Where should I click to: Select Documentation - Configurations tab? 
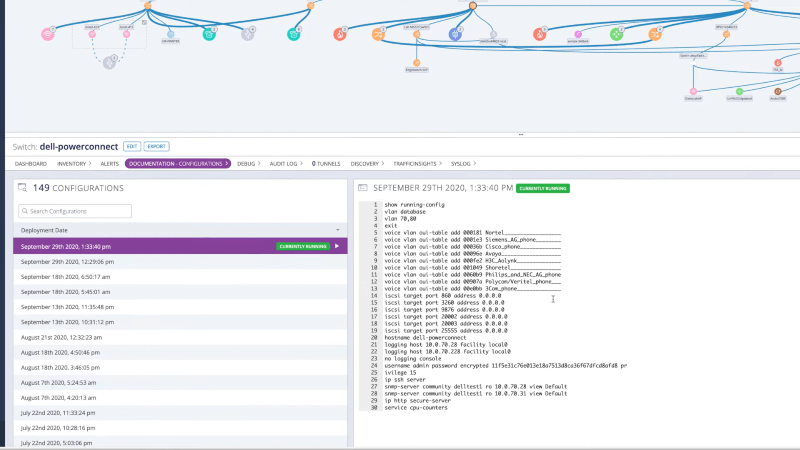178,164
